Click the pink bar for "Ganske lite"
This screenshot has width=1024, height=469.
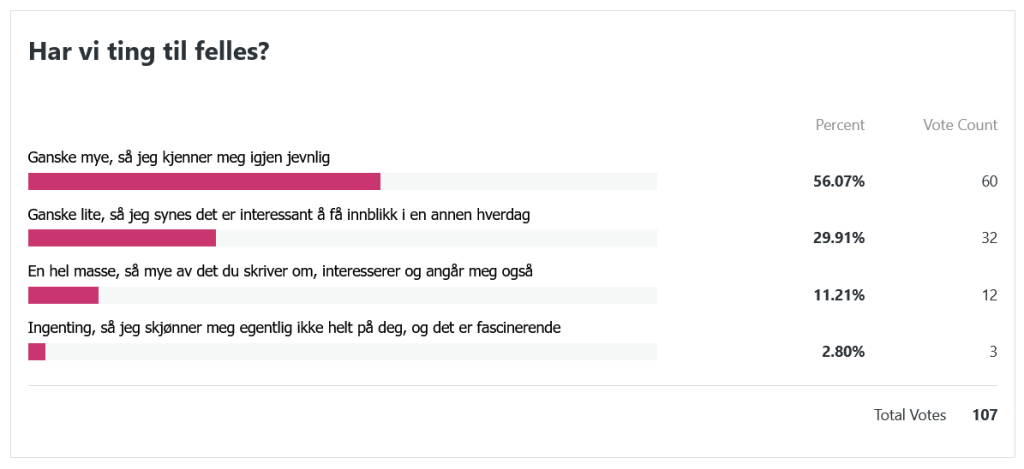click(x=122, y=238)
